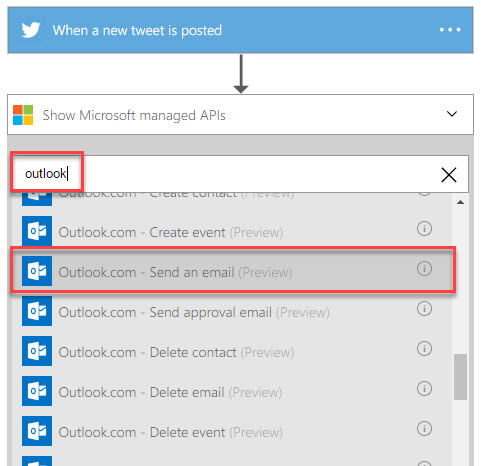Select the 'When a new tweet is posted' card
This screenshot has height=466, width=481.
[x=240, y=30]
